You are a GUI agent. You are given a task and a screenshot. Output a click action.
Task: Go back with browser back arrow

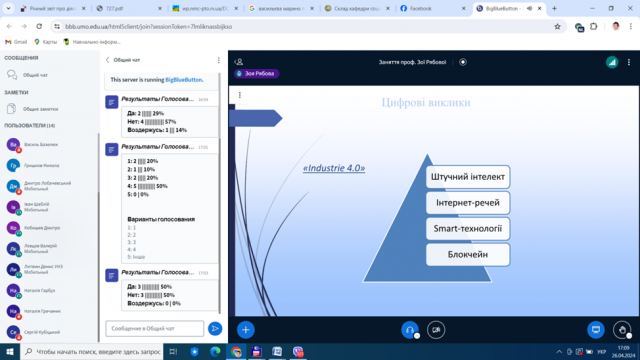[x=9, y=27]
